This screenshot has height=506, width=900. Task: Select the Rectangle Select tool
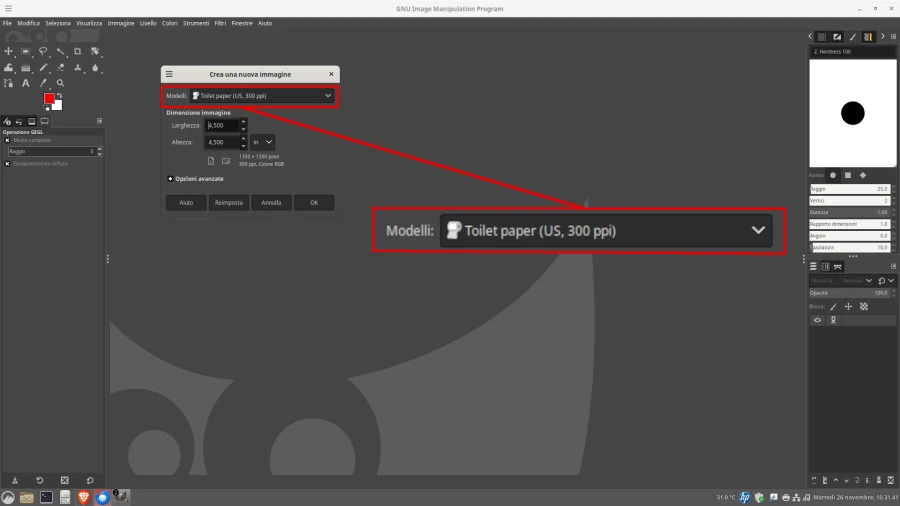point(25,52)
